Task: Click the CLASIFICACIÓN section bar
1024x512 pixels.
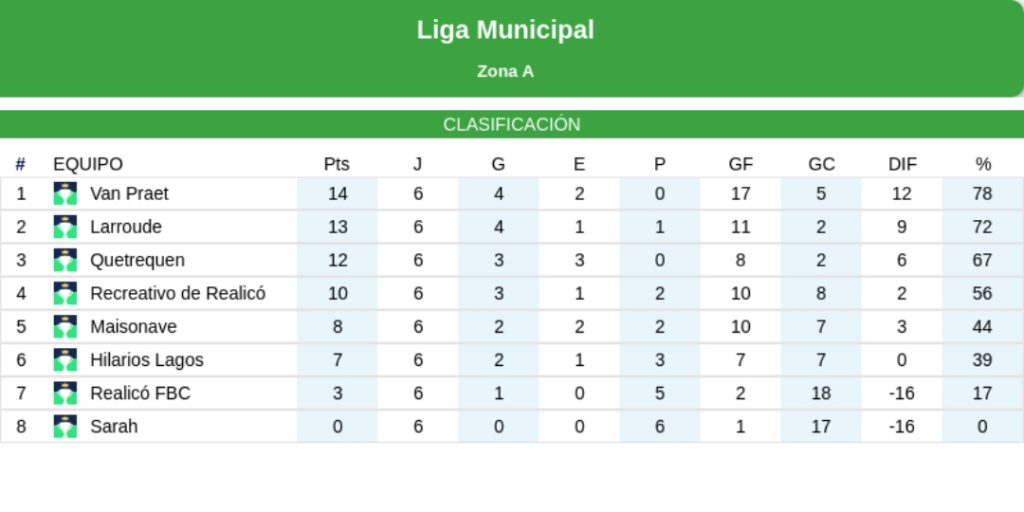Action: click(512, 125)
